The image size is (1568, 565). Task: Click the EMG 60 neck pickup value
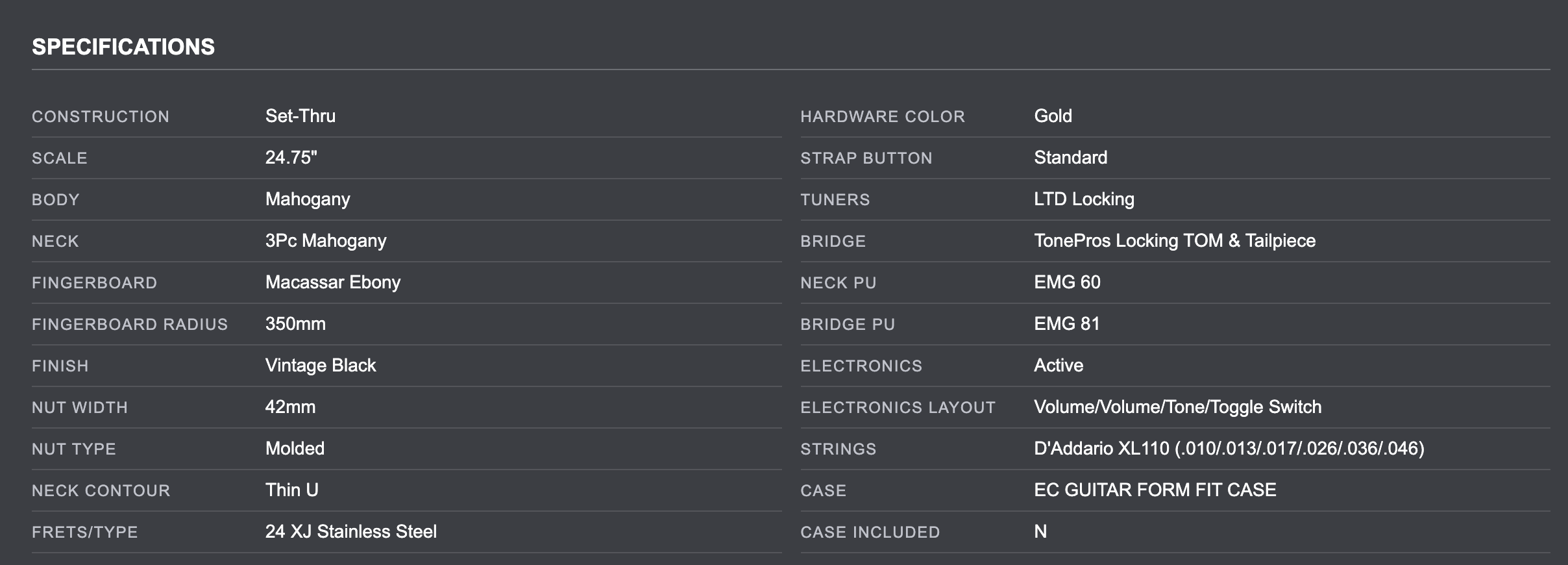click(1067, 282)
